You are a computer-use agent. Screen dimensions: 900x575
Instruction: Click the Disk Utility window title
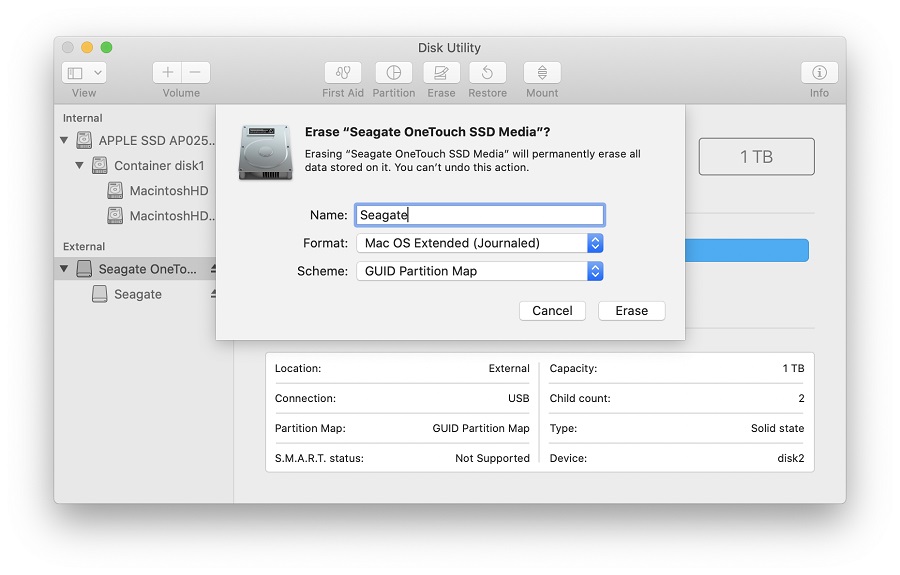click(449, 48)
